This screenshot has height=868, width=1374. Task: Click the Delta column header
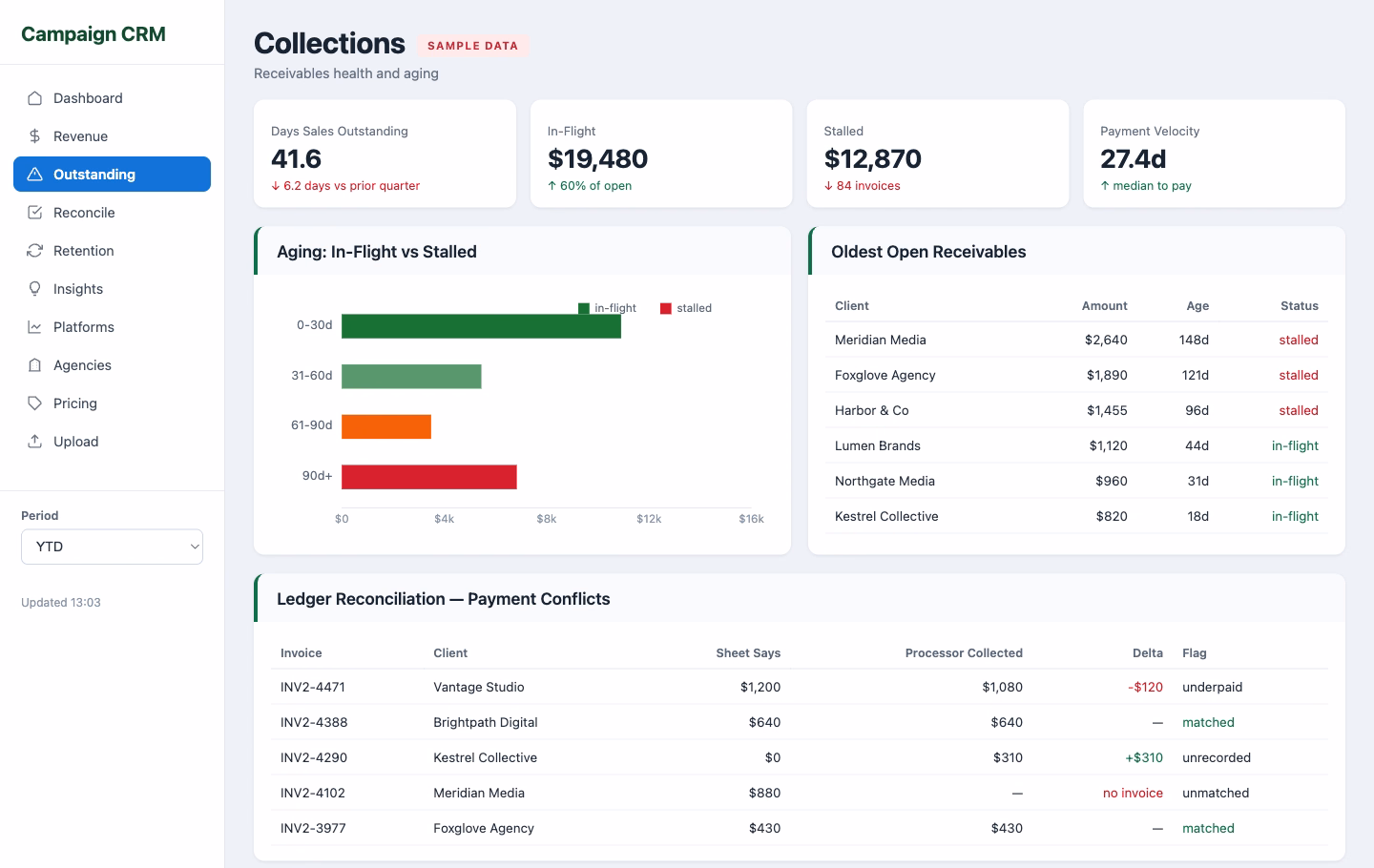pos(1148,653)
